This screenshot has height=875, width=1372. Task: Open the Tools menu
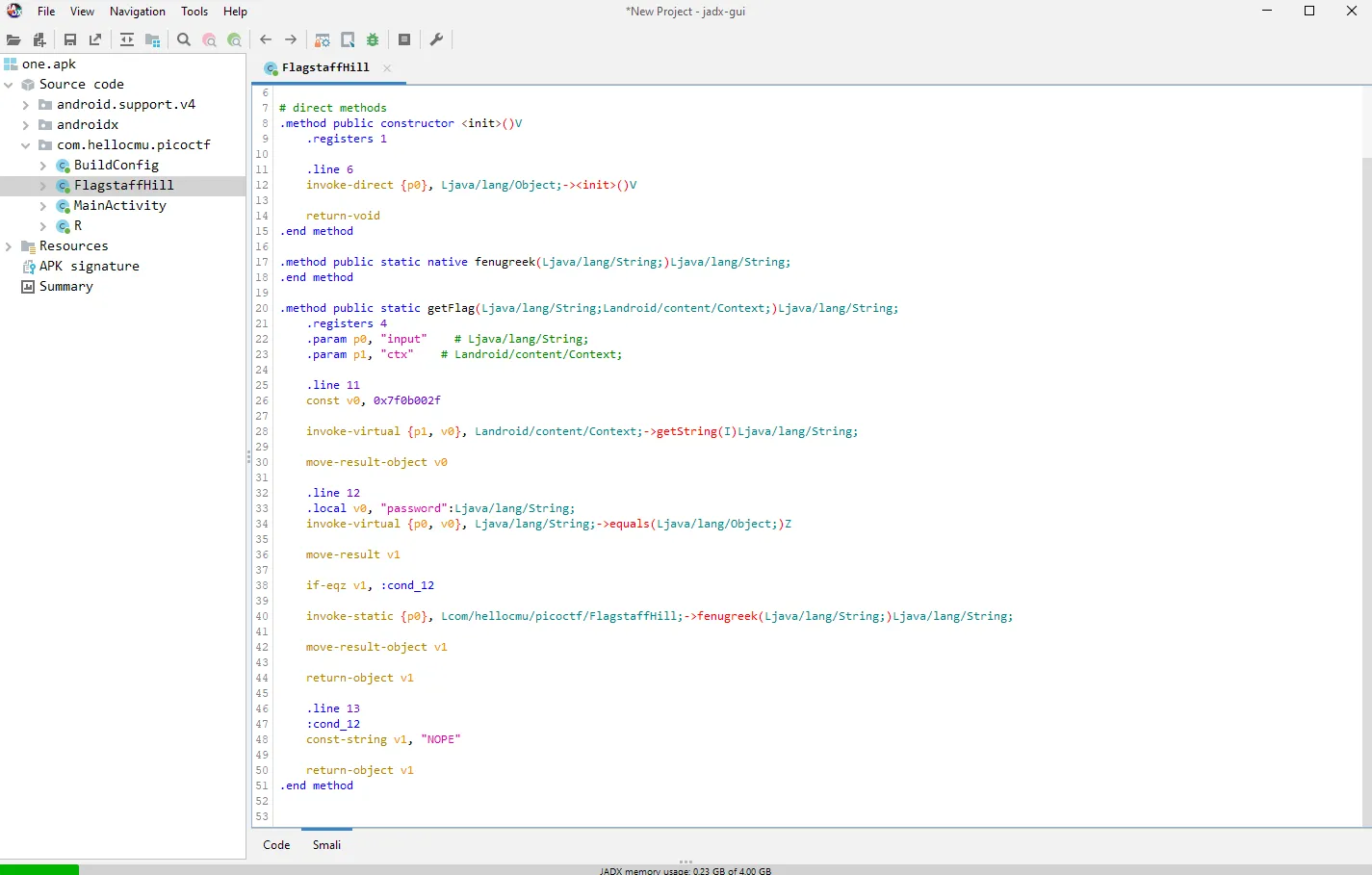(x=194, y=12)
